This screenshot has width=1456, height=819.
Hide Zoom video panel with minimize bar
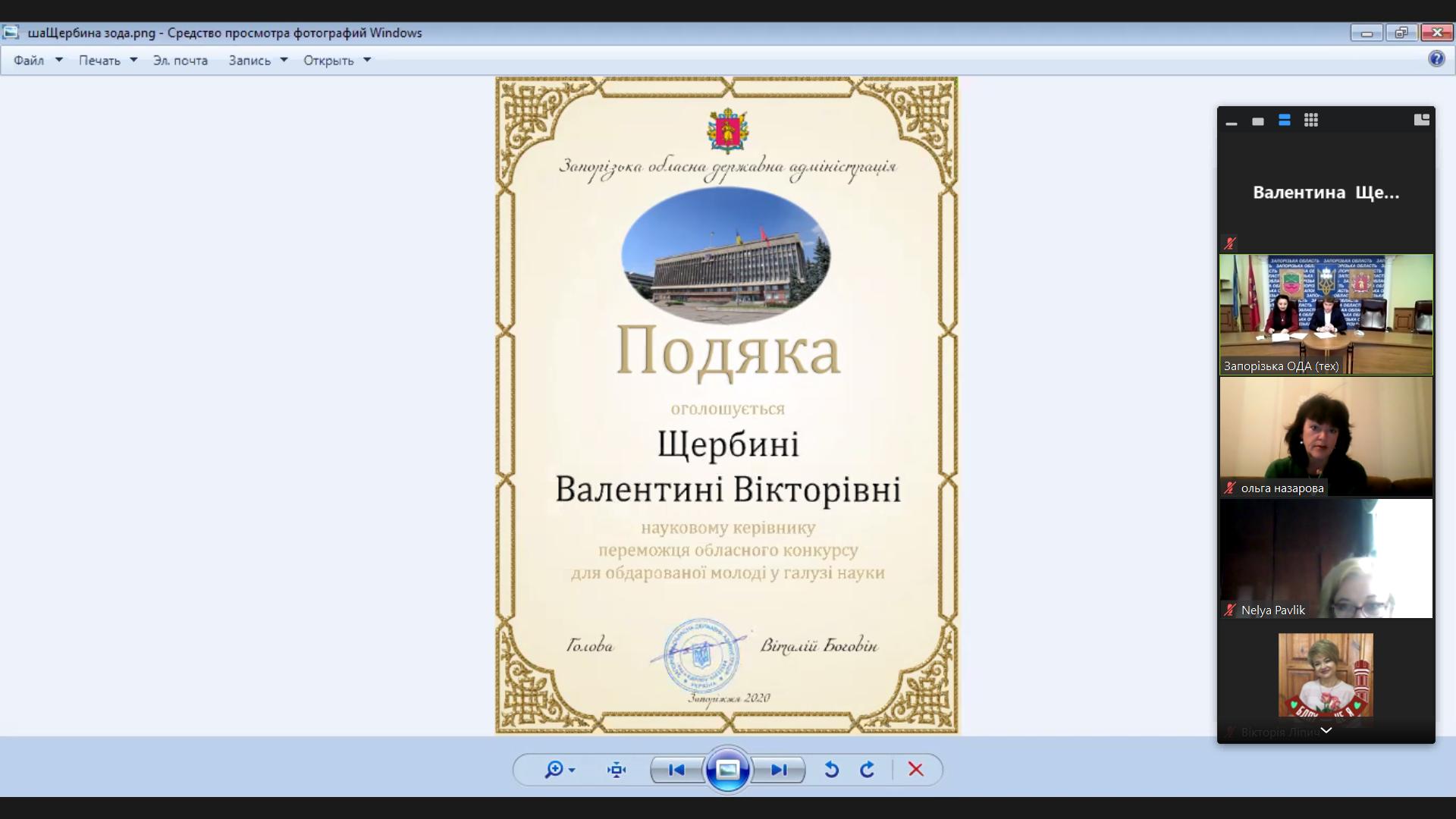point(1232,123)
